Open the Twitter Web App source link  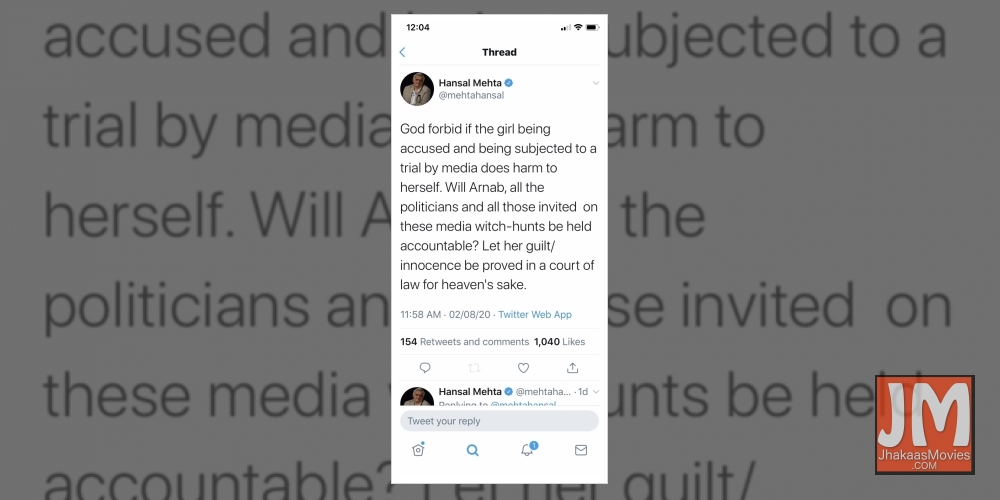point(534,314)
